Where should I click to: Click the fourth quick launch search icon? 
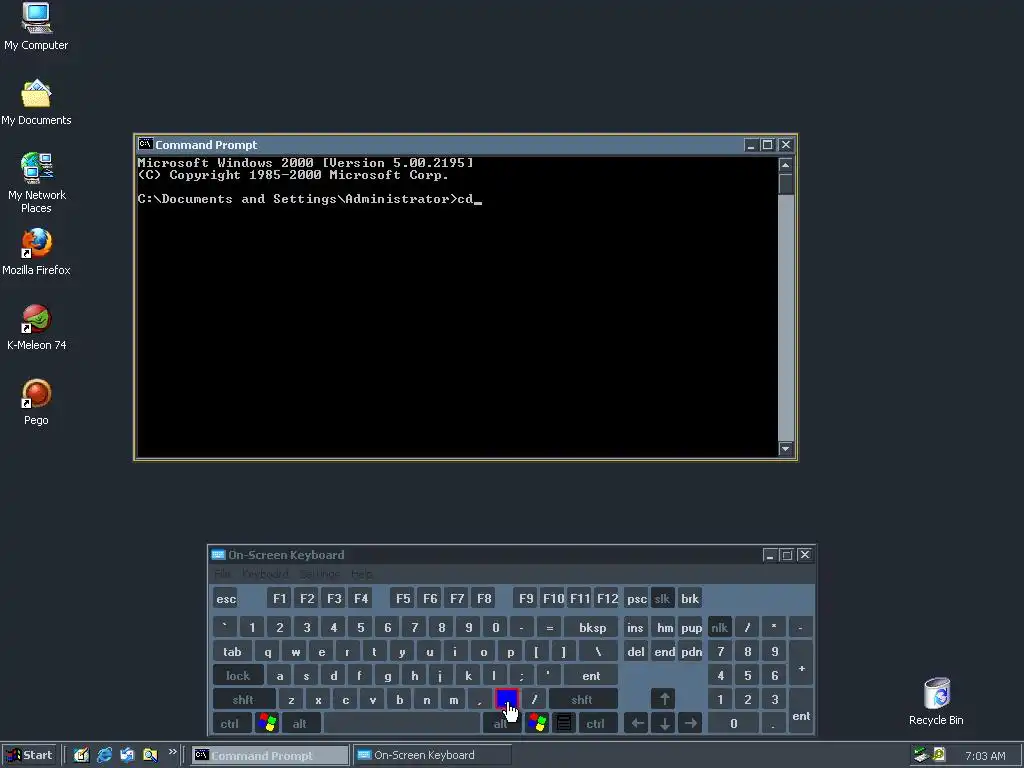[x=150, y=755]
